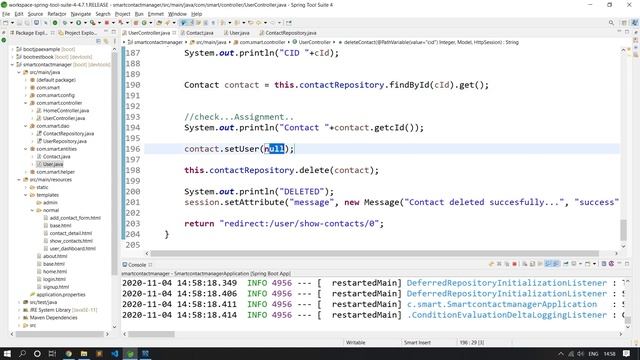Collapse the com.smart.dao package
Image resolution: width=640 pixels, height=360 pixels.
(26, 126)
